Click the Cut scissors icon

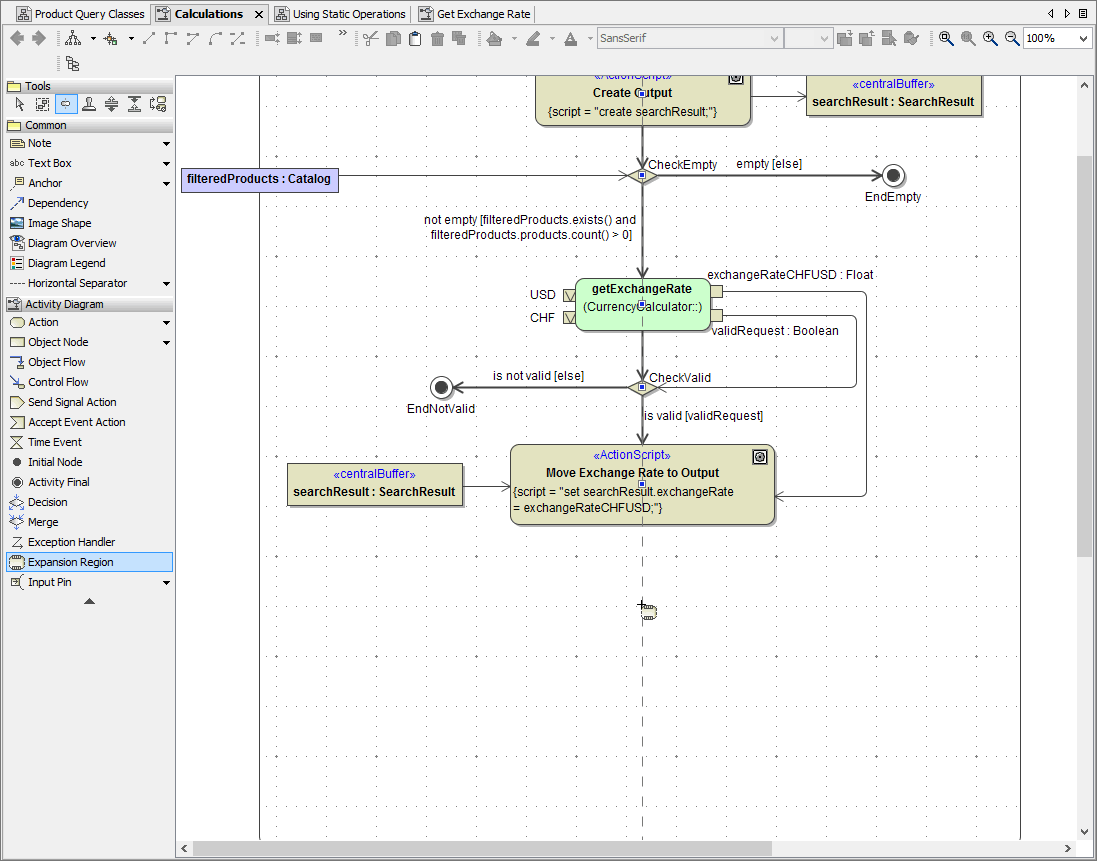[371, 38]
